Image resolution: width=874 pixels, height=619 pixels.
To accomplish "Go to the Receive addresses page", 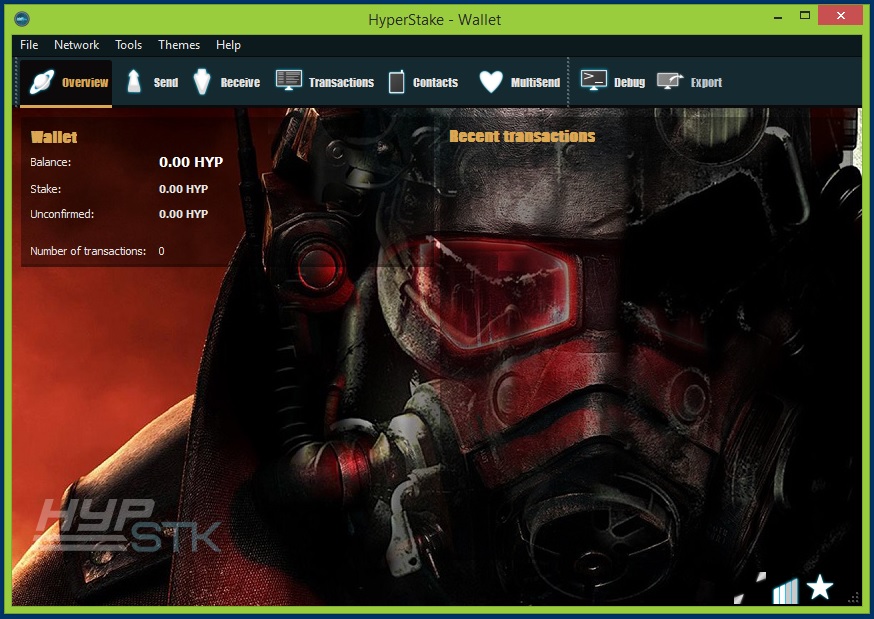I will [x=227, y=82].
